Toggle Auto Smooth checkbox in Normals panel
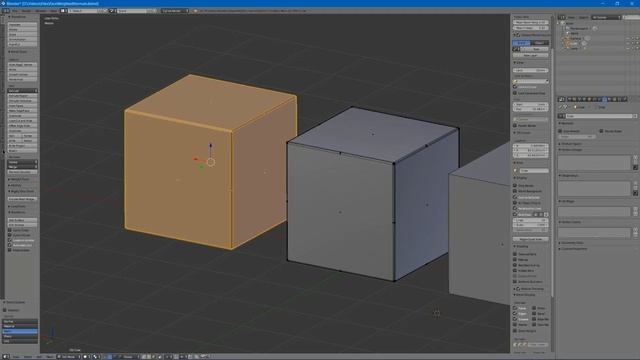This screenshot has height=360, width=640. tap(560, 131)
